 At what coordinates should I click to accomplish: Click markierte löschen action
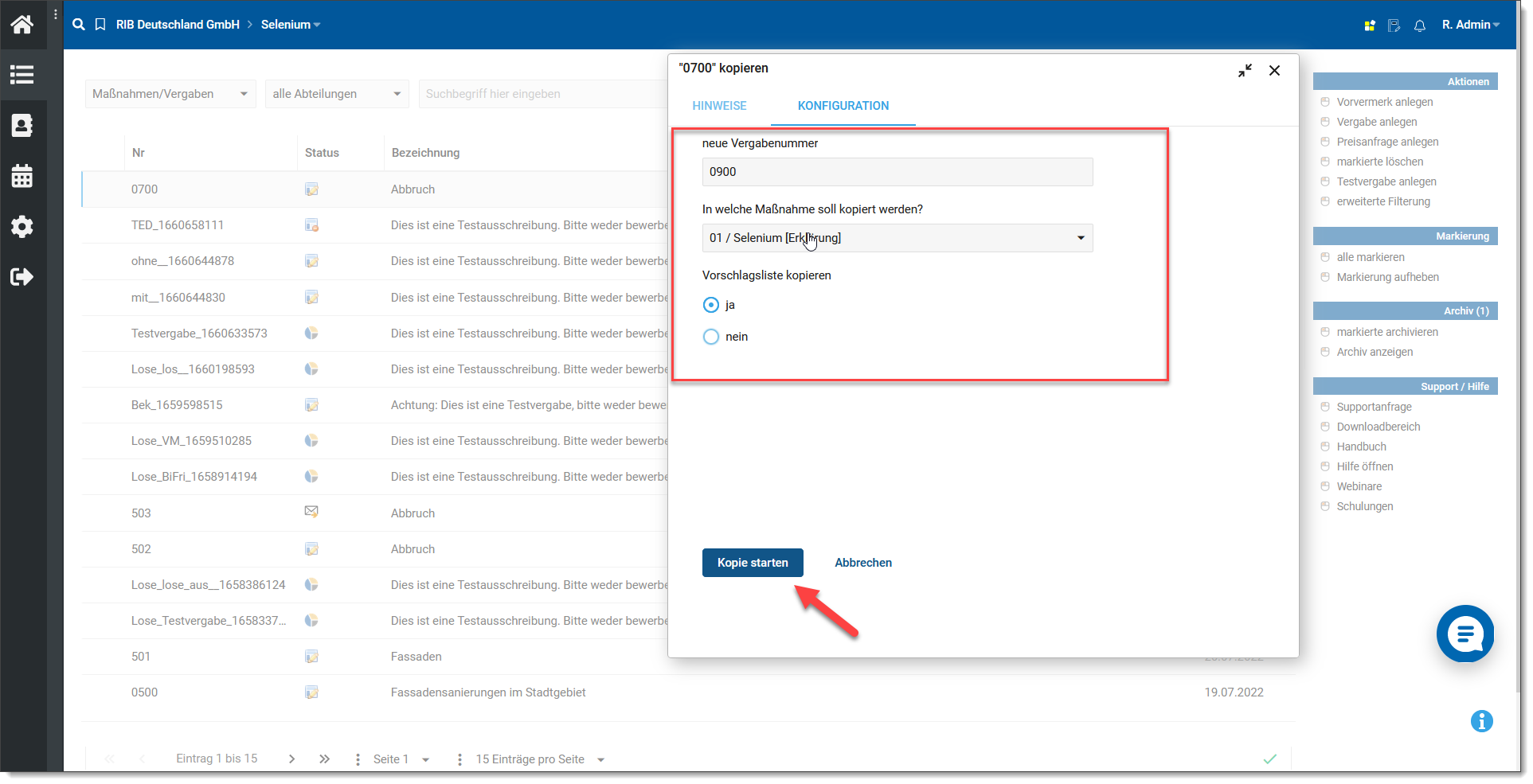point(1380,162)
